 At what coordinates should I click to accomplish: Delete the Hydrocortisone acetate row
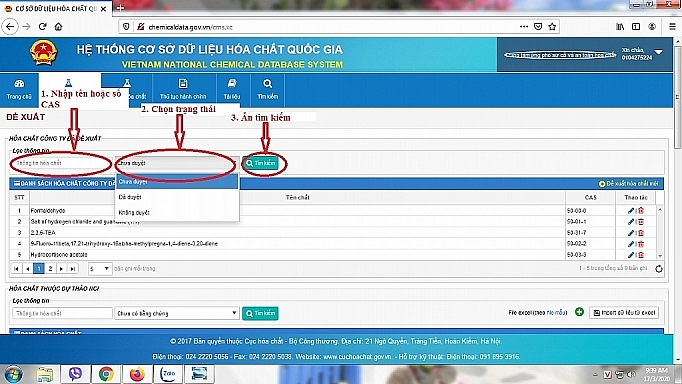point(641,255)
